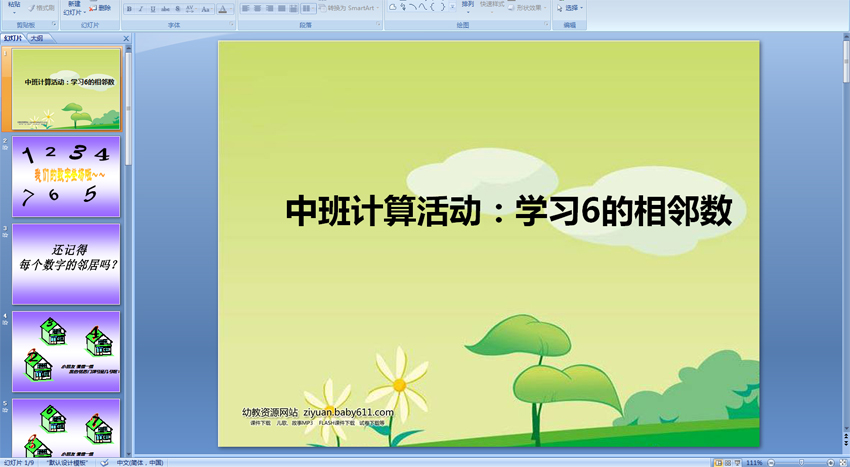Viewport: 850px width, 467px height.
Task: Switch to the Outline tab
Action: click(x=36, y=38)
